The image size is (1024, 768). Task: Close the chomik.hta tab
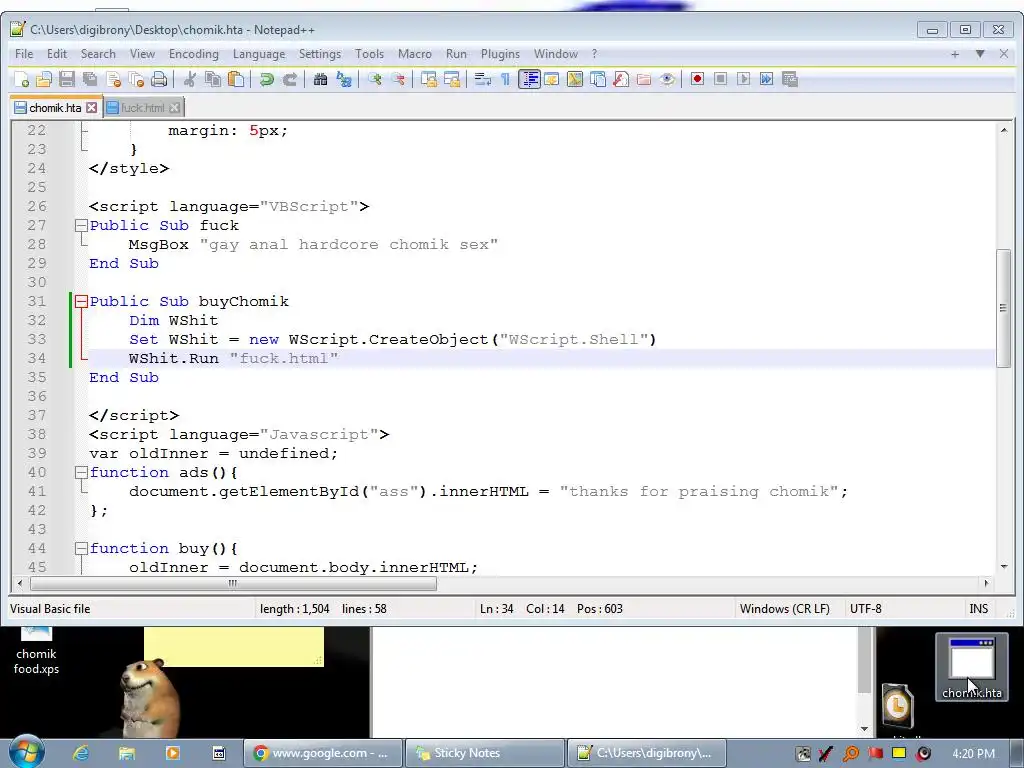91,108
